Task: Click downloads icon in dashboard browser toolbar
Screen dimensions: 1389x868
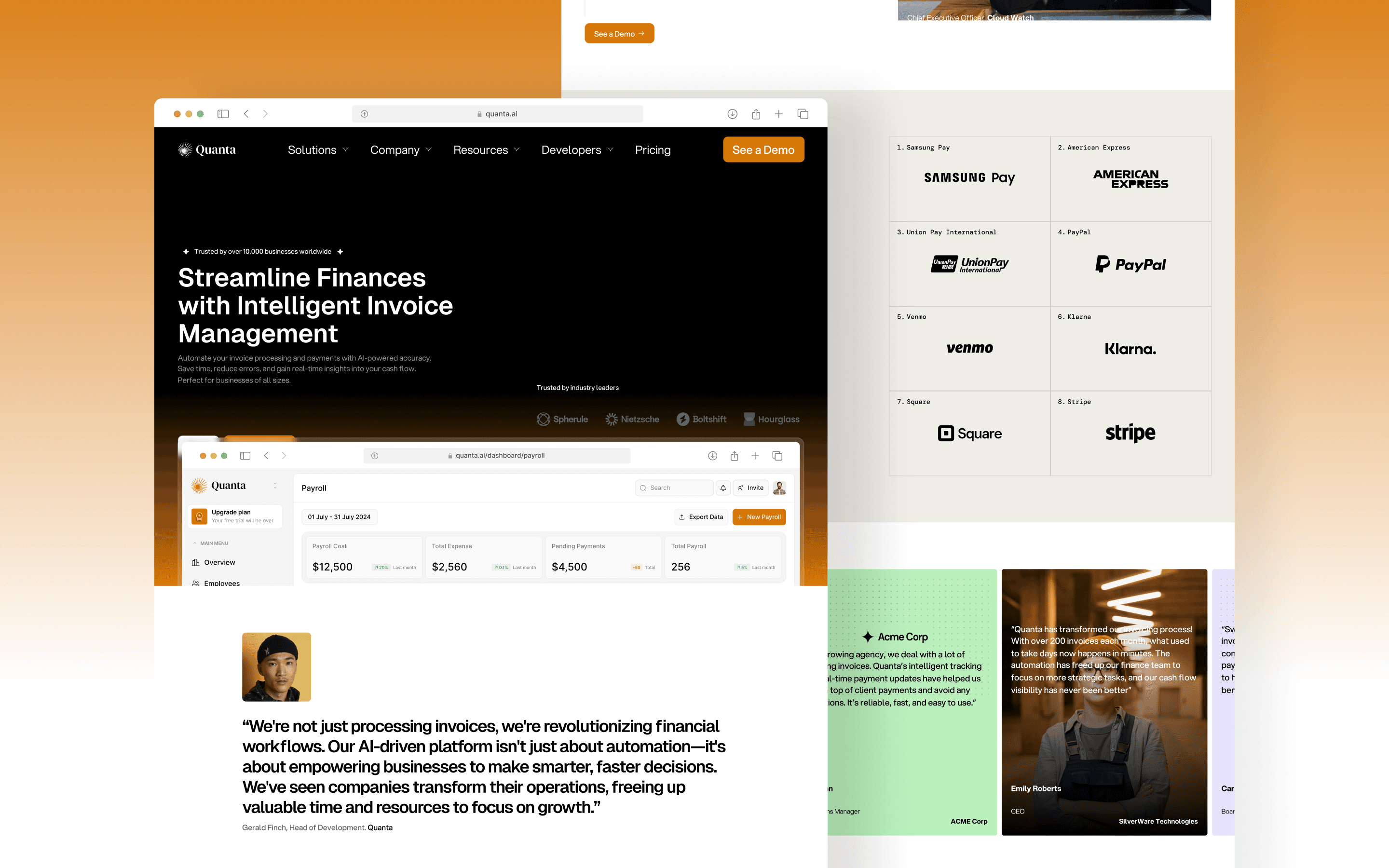Action: tap(712, 455)
